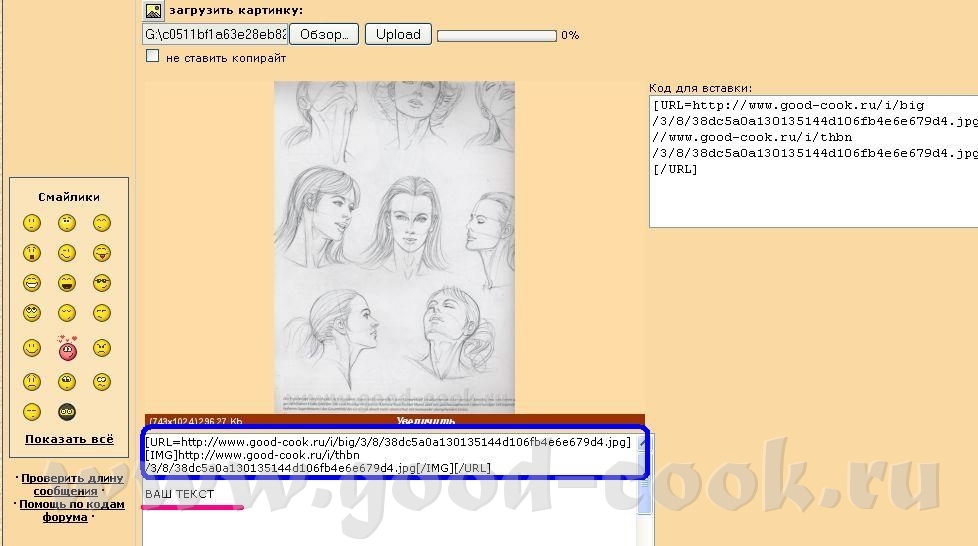Click the Увеличить link under the image
Screen dimensions: 978x546
426,421
